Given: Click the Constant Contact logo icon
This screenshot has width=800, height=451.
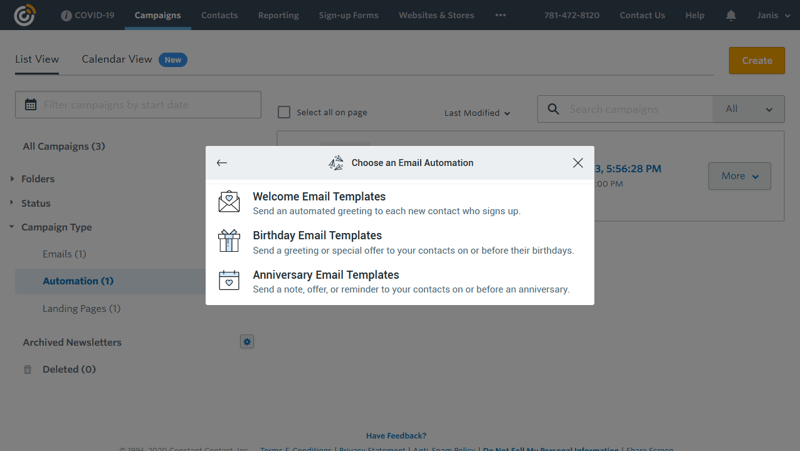Looking at the screenshot, I should click(24, 15).
